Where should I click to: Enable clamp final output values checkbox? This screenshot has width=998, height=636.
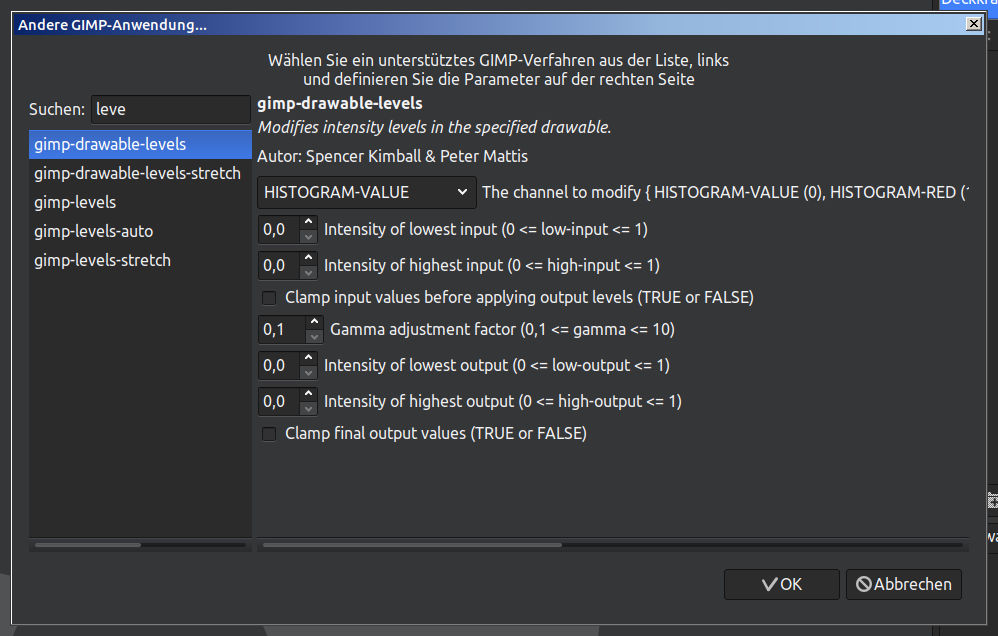[x=269, y=434]
